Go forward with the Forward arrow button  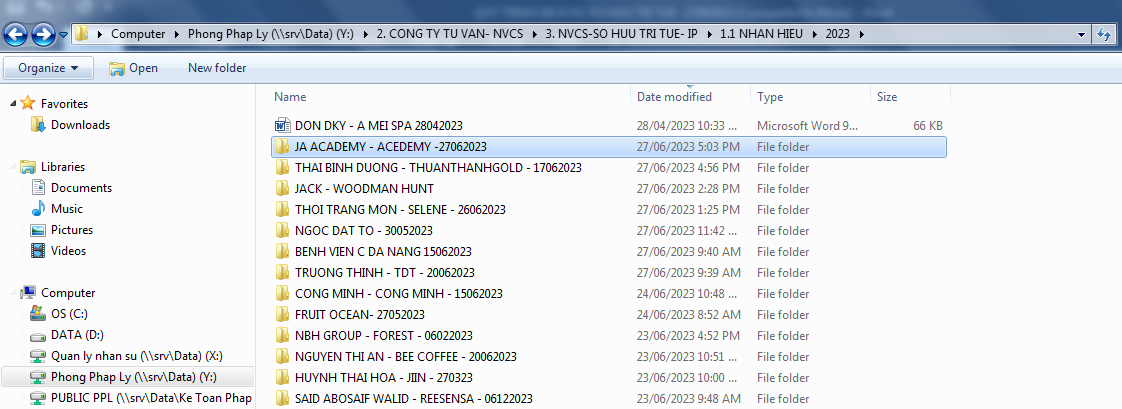pyautogui.click(x=44, y=34)
